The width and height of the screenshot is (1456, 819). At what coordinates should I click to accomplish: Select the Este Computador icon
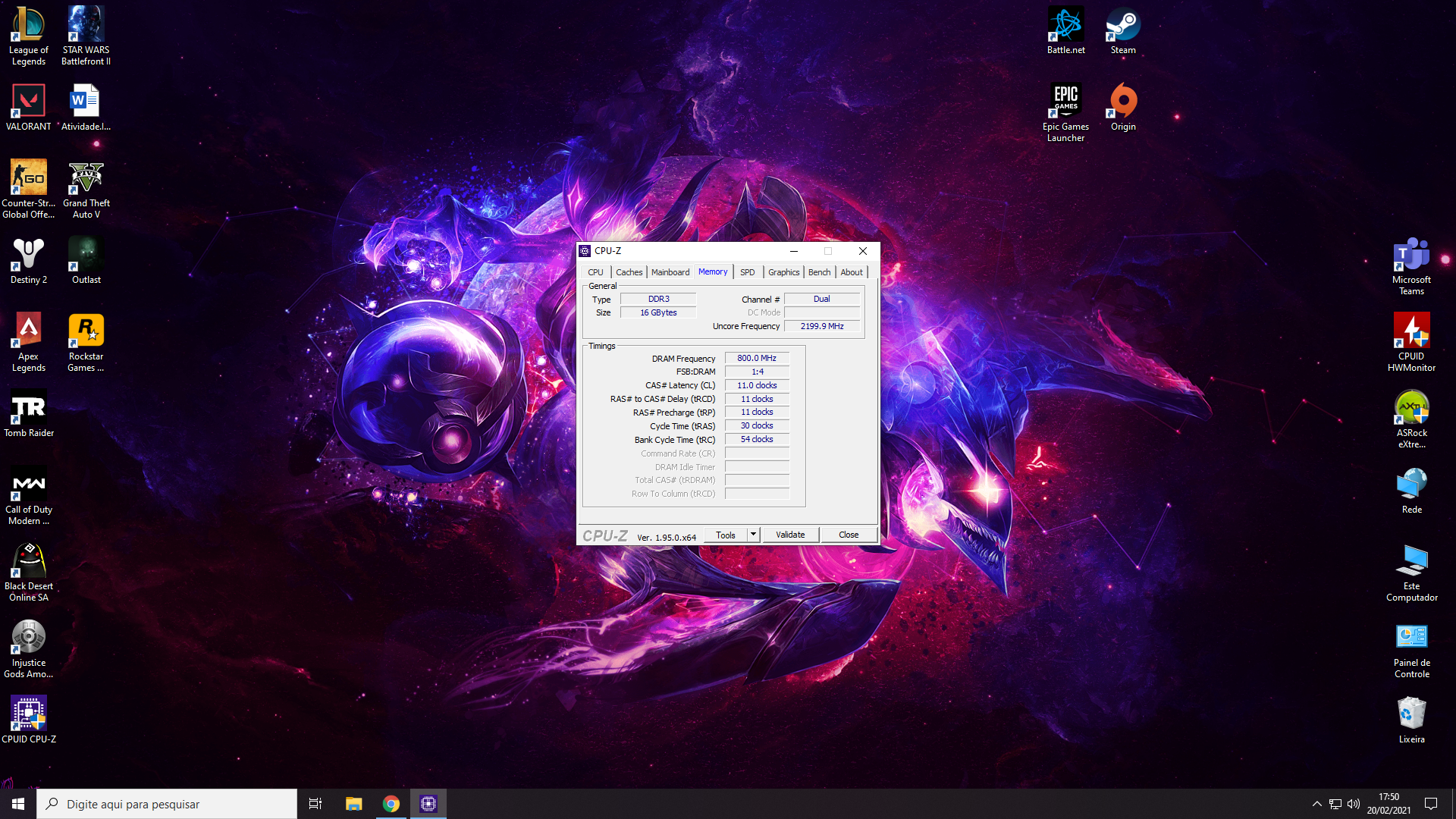[1412, 572]
